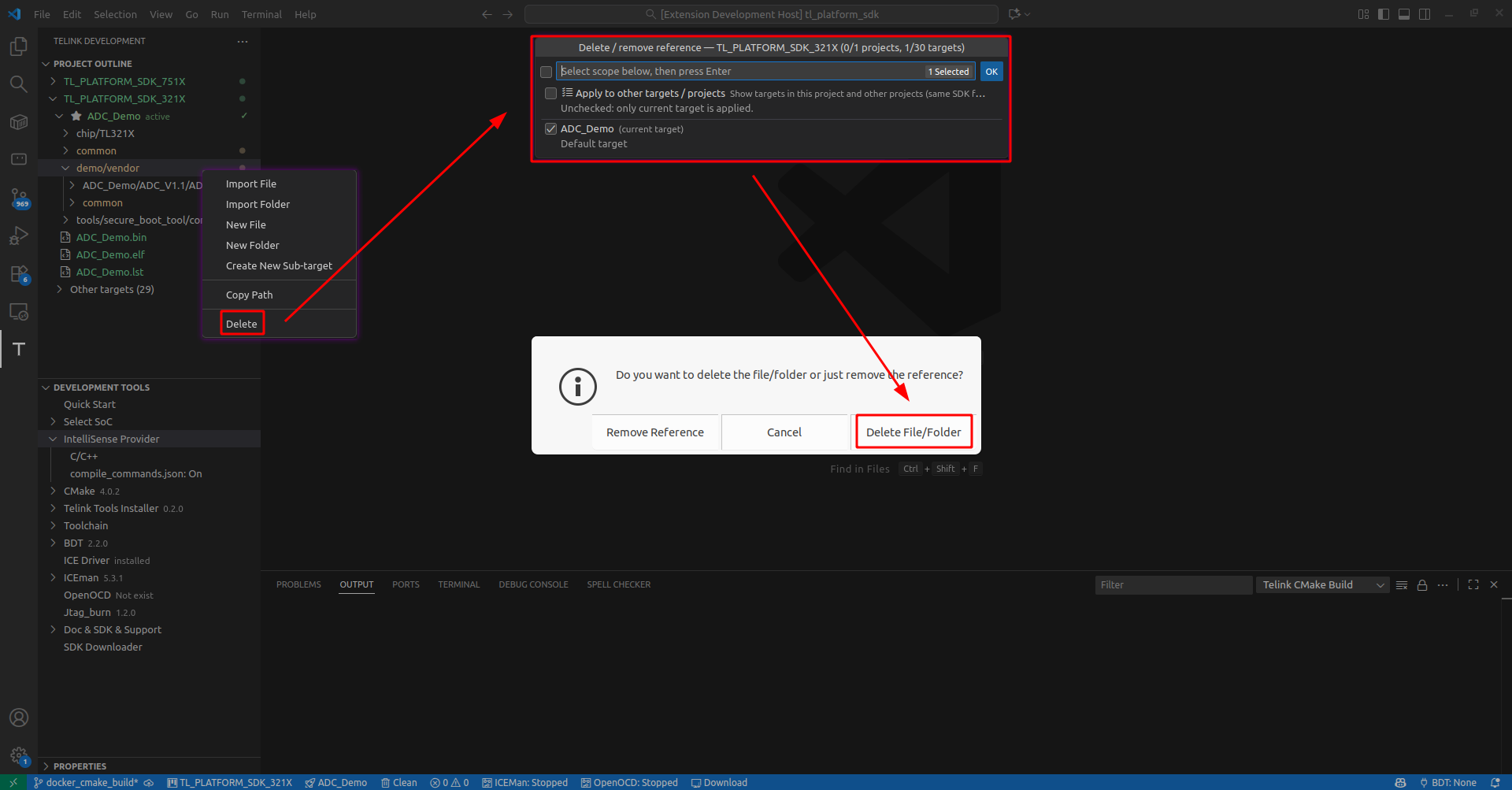Toggle output scroll lock icon
This screenshot has width=1512, height=790.
[1422, 585]
